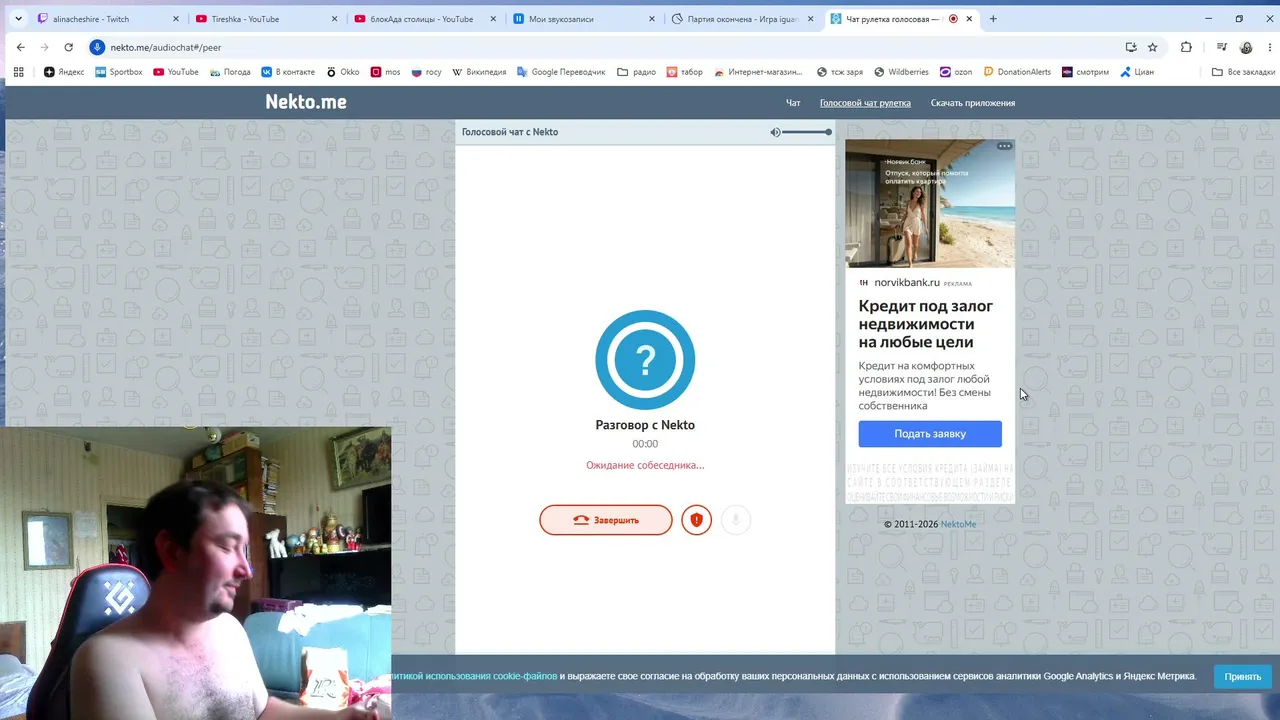The width and height of the screenshot is (1280, 720).
Task: Close the Tireshka - YouTube tab
Action: 334,18
